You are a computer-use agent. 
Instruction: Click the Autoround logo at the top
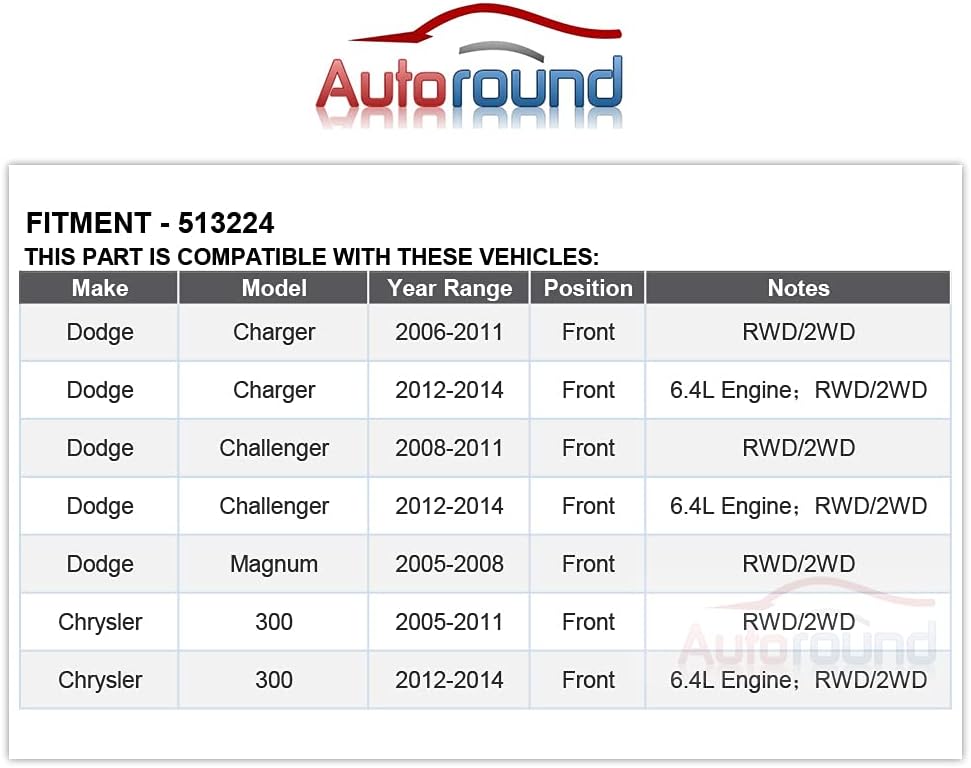pos(469,86)
